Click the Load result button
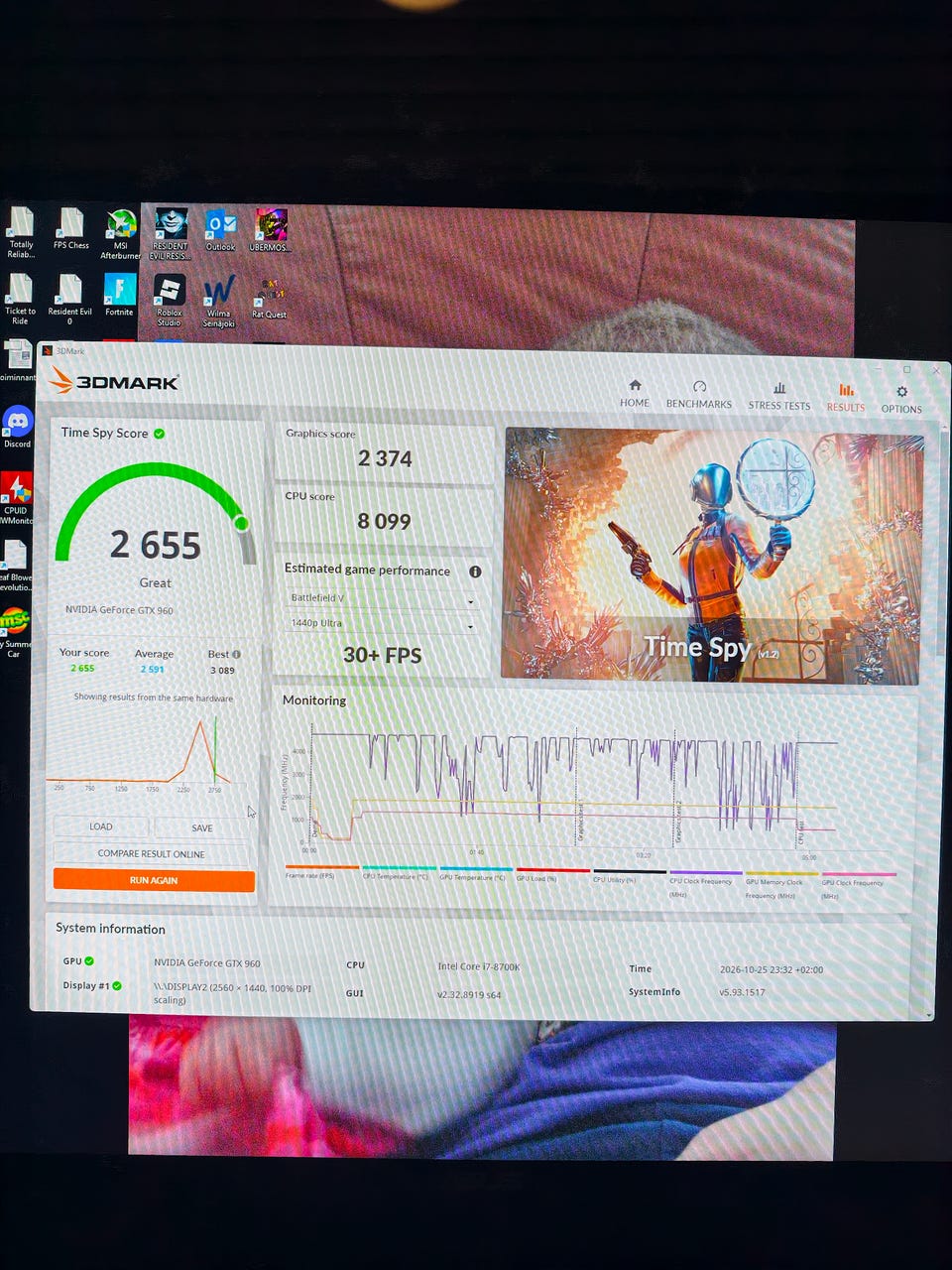Image resolution: width=952 pixels, height=1270 pixels. pos(101,826)
